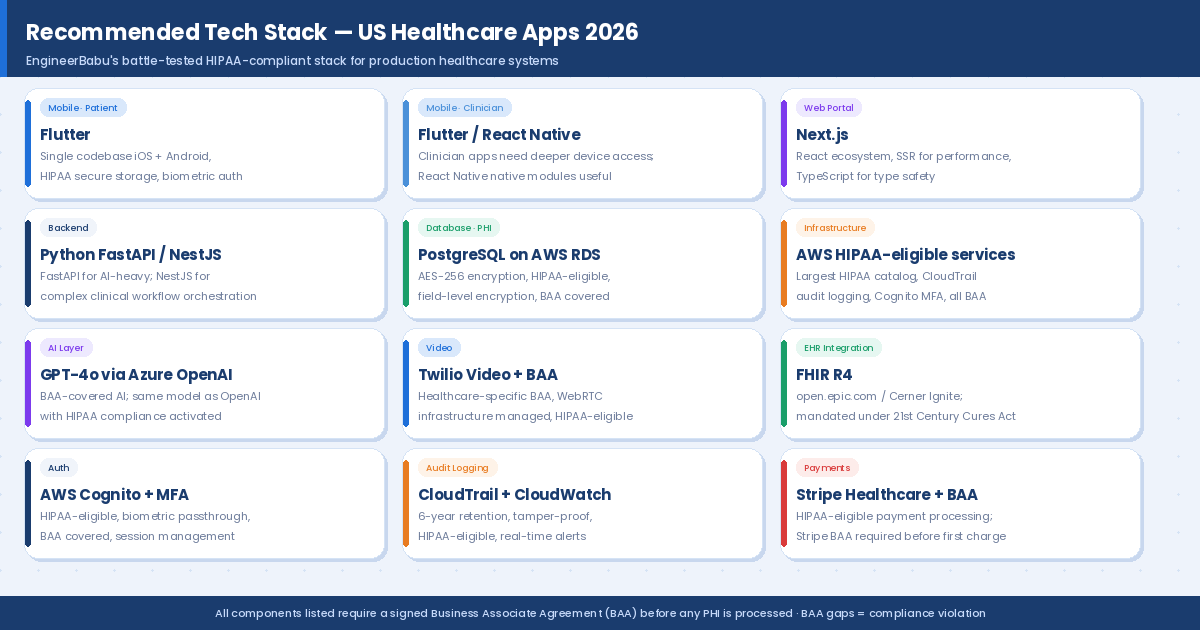Select the 'AWS HIPAA-eligible services' heading
The image size is (1200, 630).
click(905, 255)
